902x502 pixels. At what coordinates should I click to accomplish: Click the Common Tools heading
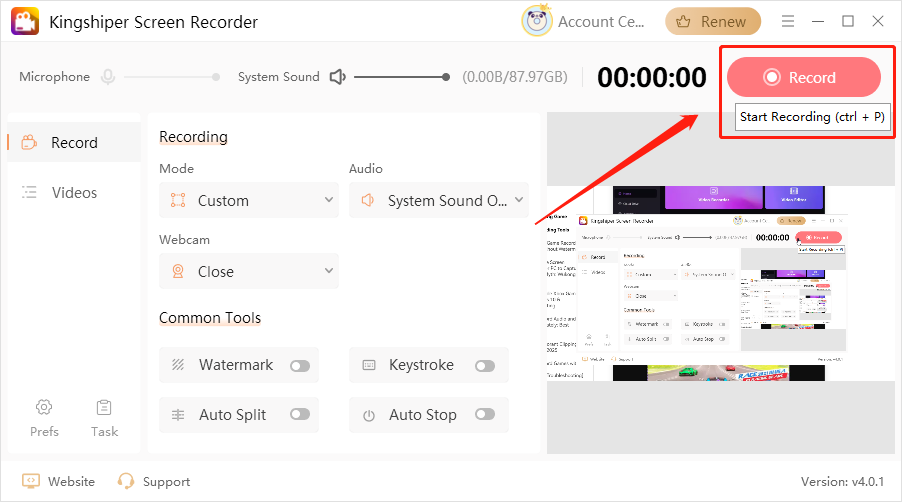(x=210, y=317)
